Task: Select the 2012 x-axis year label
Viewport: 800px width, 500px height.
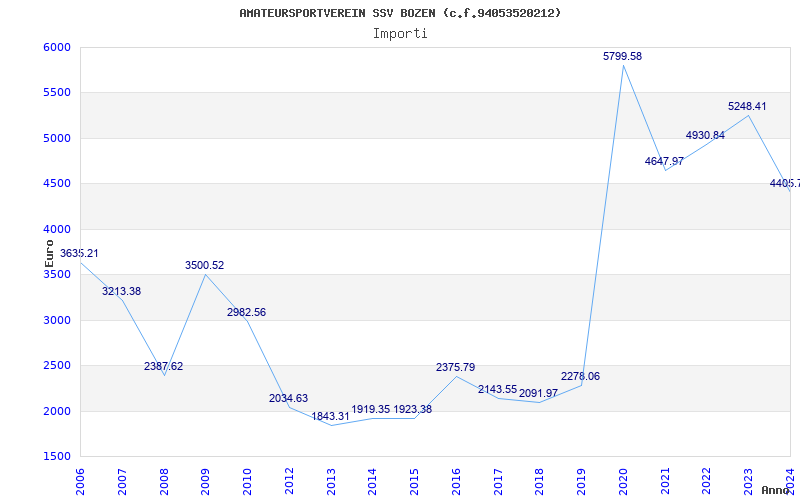Action: (289, 481)
